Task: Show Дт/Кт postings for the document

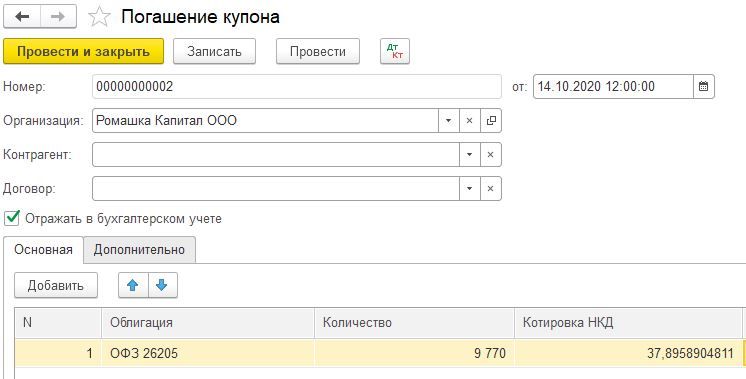Action: 395,51
